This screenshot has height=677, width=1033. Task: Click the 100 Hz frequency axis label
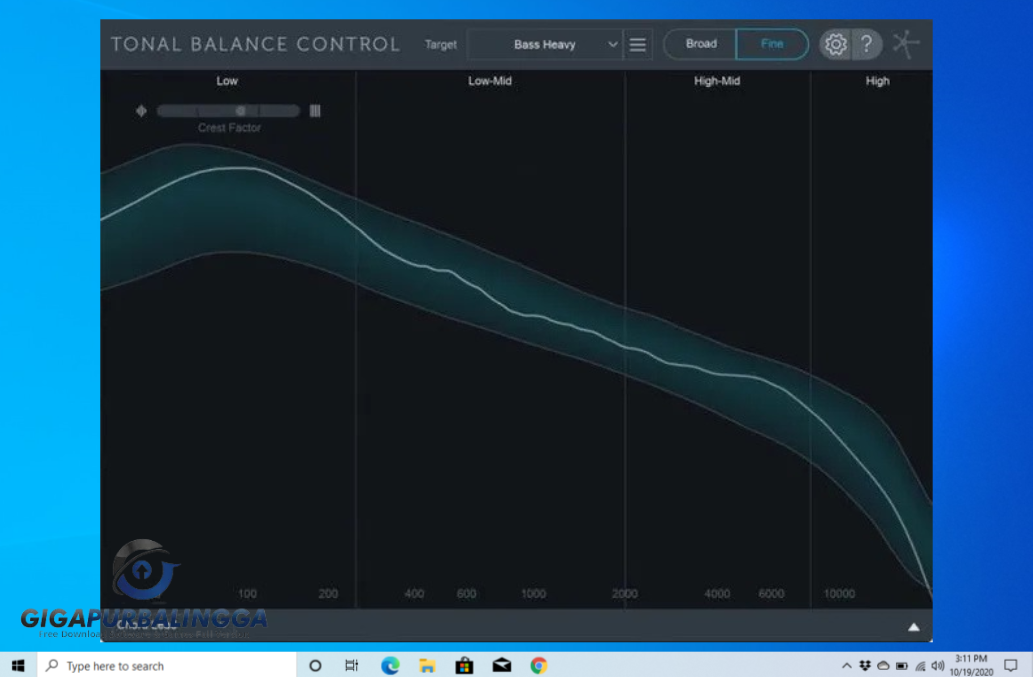(247, 593)
